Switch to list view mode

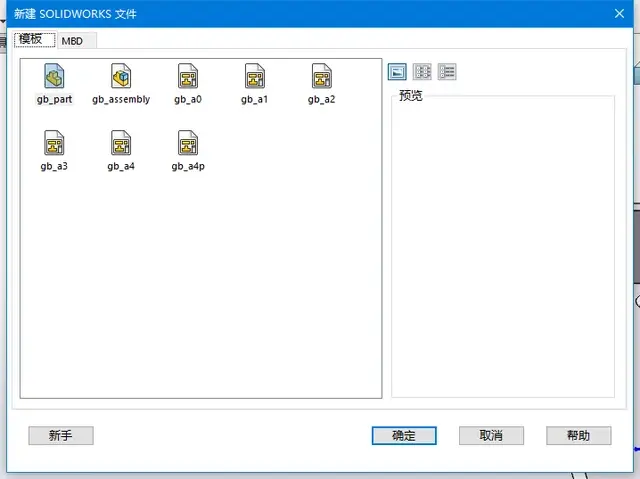[422, 72]
